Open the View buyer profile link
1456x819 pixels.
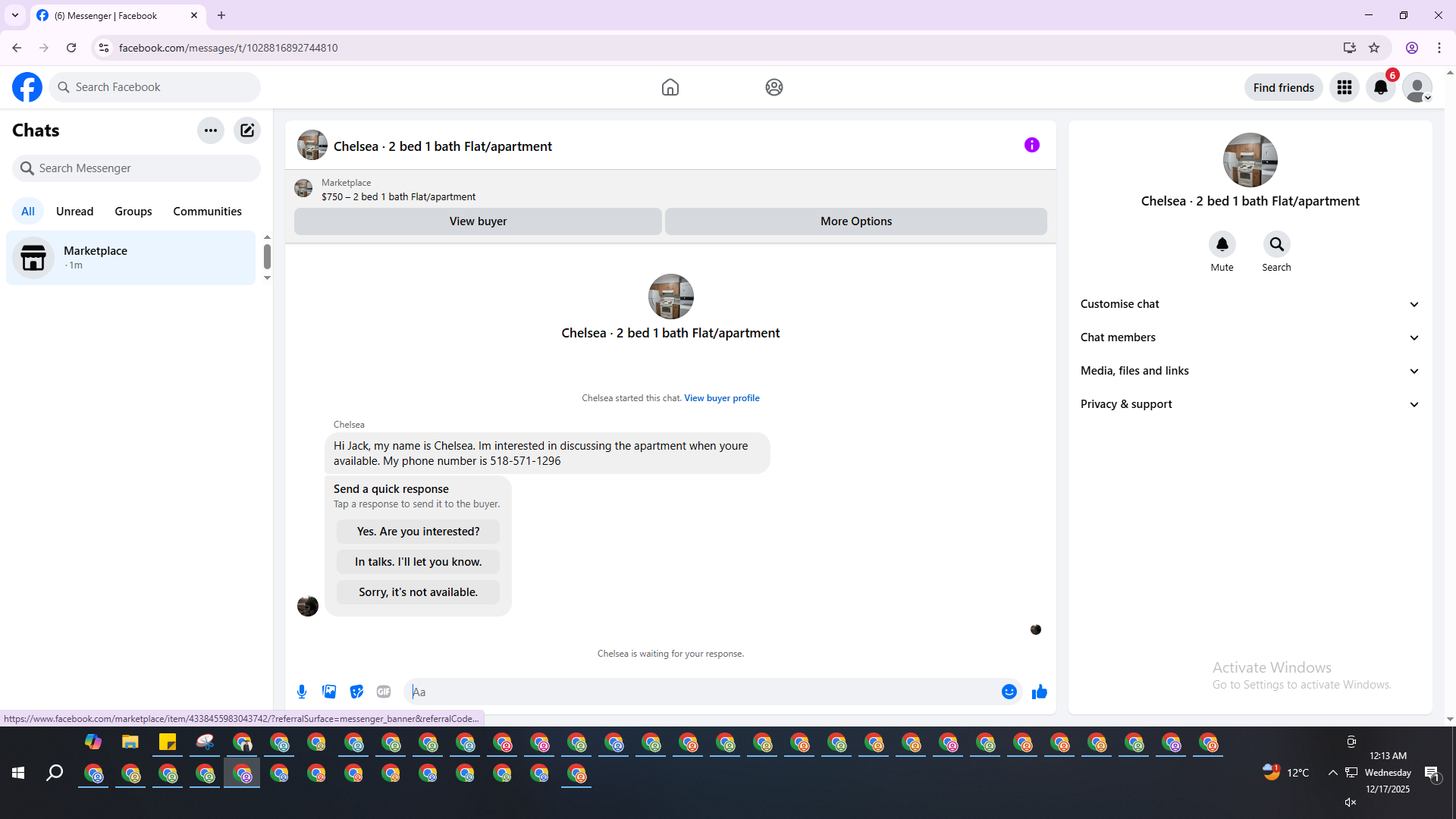[722, 398]
